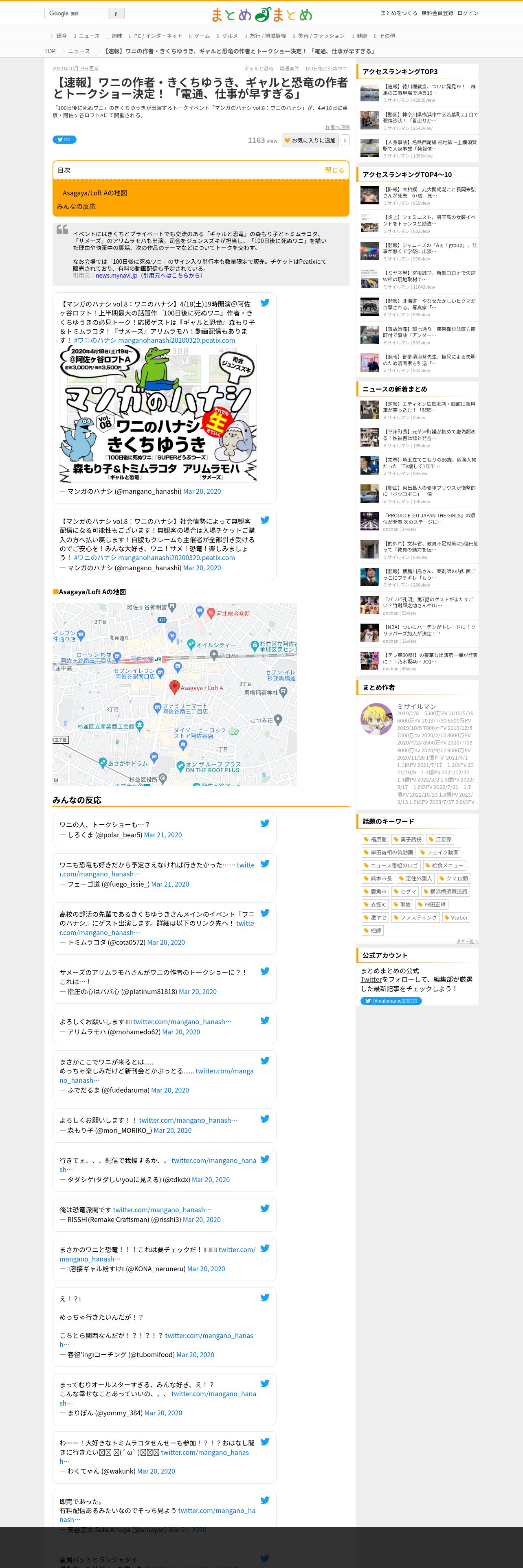
Task: Click the 絵師 keyword tag
Action: 373,931
